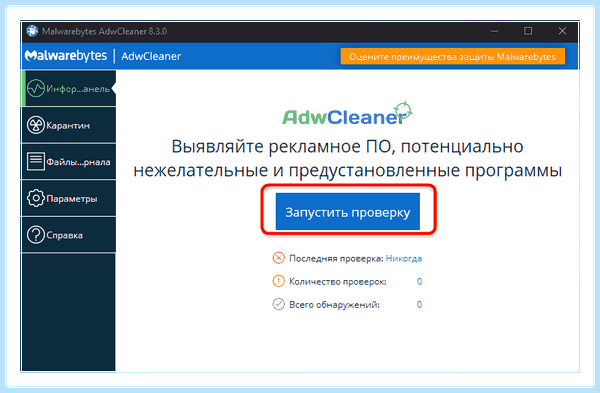Click the settings gear icon

click(36, 198)
